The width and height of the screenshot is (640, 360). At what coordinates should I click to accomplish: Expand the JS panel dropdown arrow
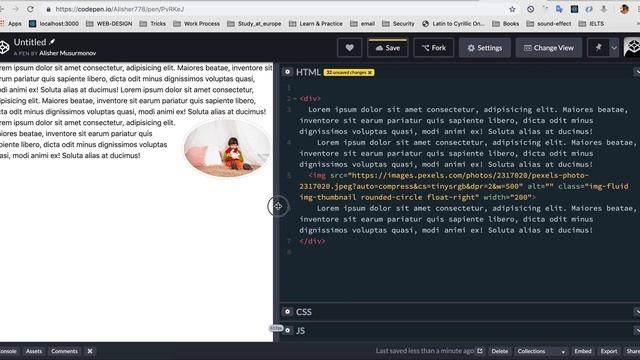[x=637, y=330]
